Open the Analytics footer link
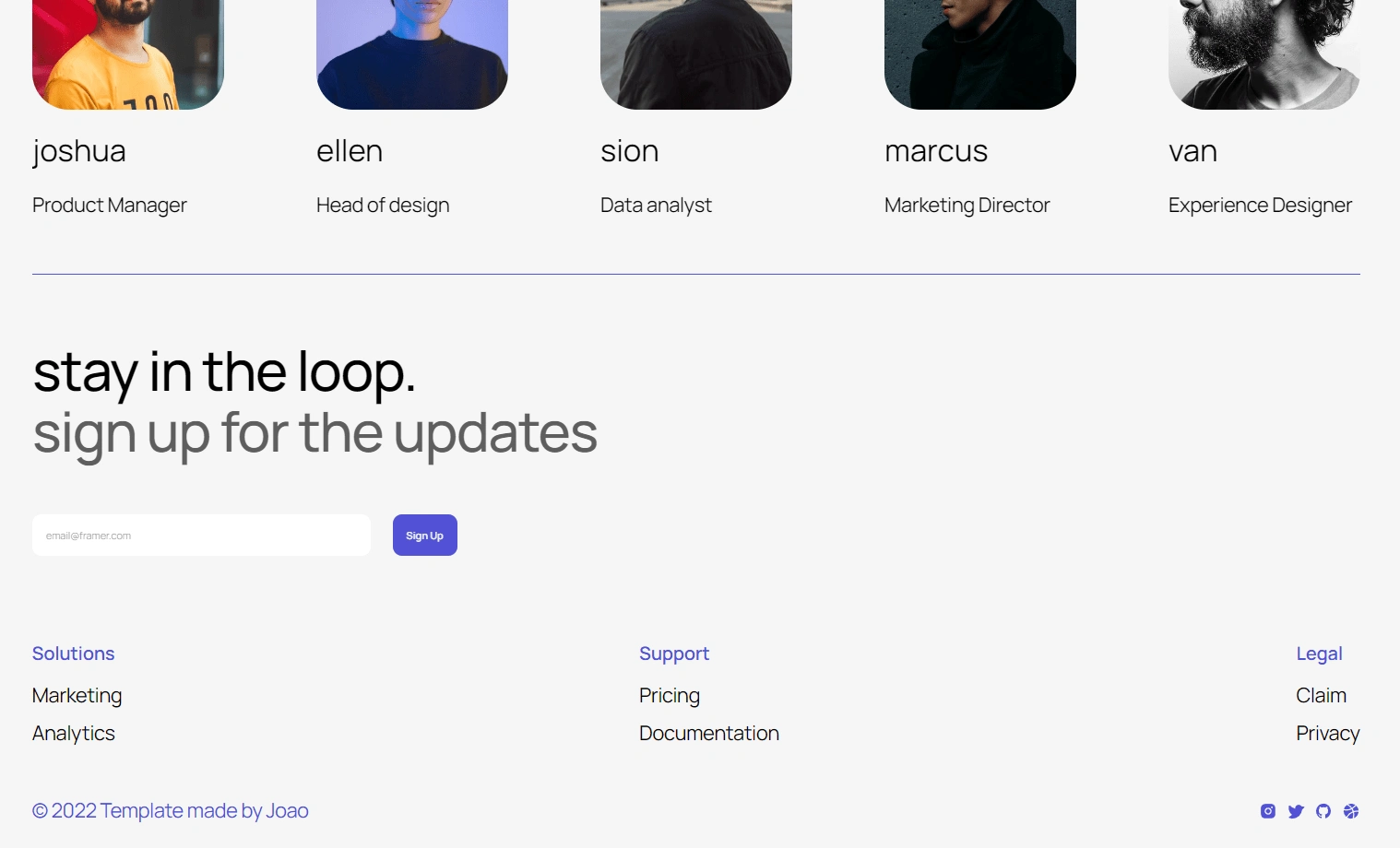Screen dimensions: 1400x848 pos(74,734)
